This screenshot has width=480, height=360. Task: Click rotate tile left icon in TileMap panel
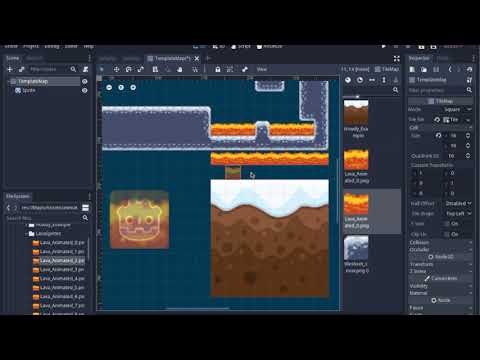click(348, 80)
